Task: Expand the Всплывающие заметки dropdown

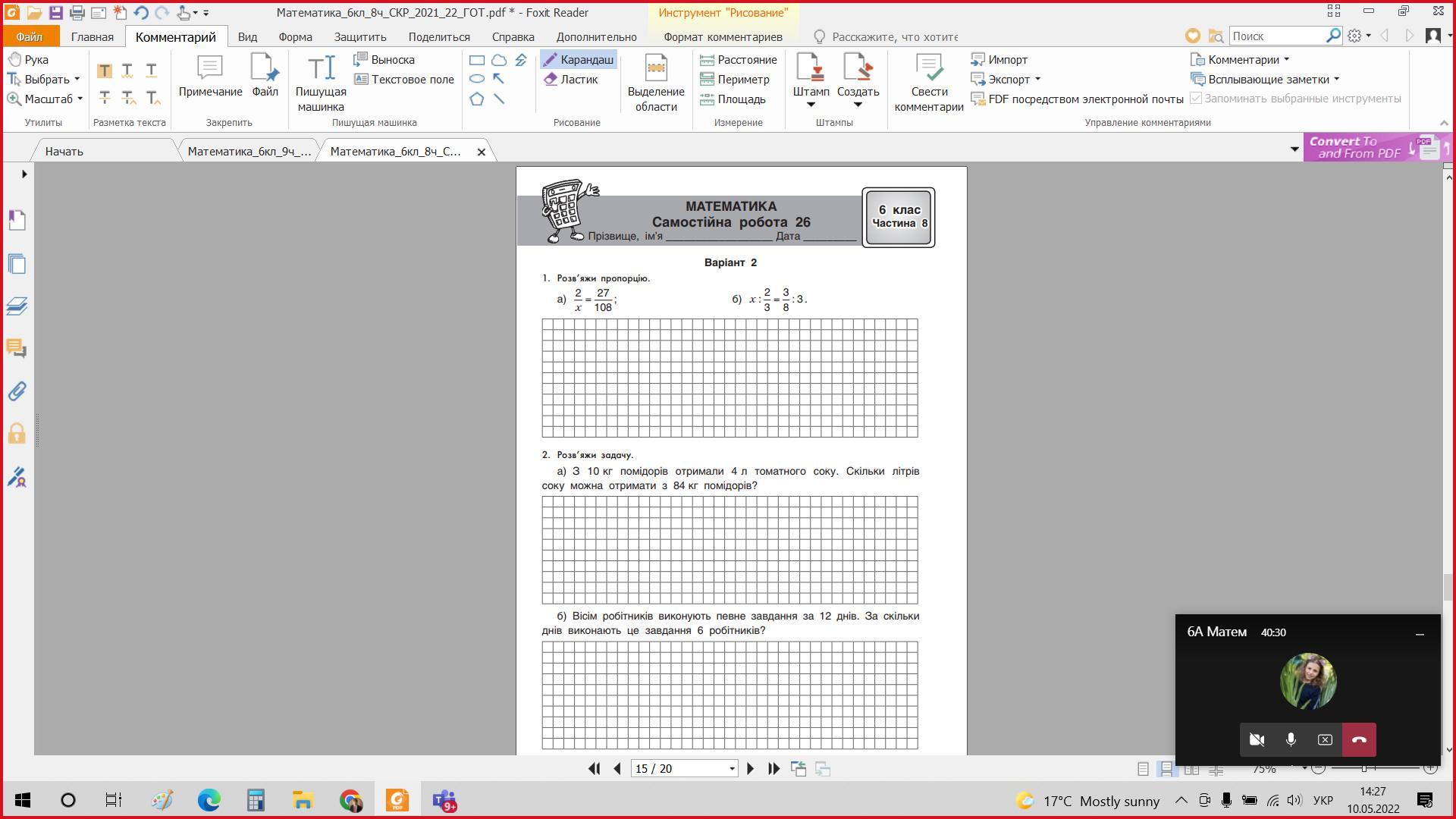Action: 1336,80
